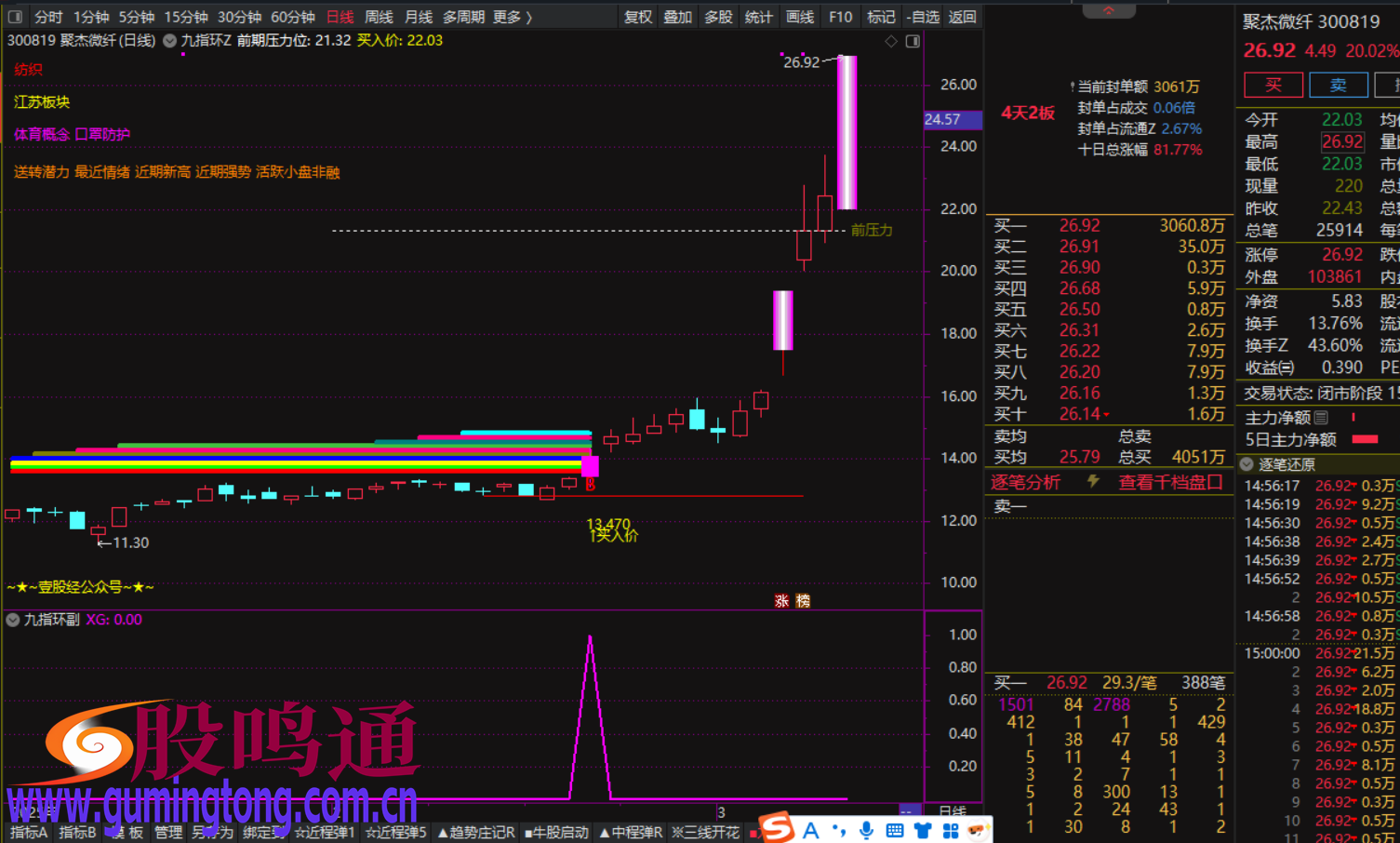Expand 更多 period options
Viewport: 1400px width, 843px height.
point(513,17)
